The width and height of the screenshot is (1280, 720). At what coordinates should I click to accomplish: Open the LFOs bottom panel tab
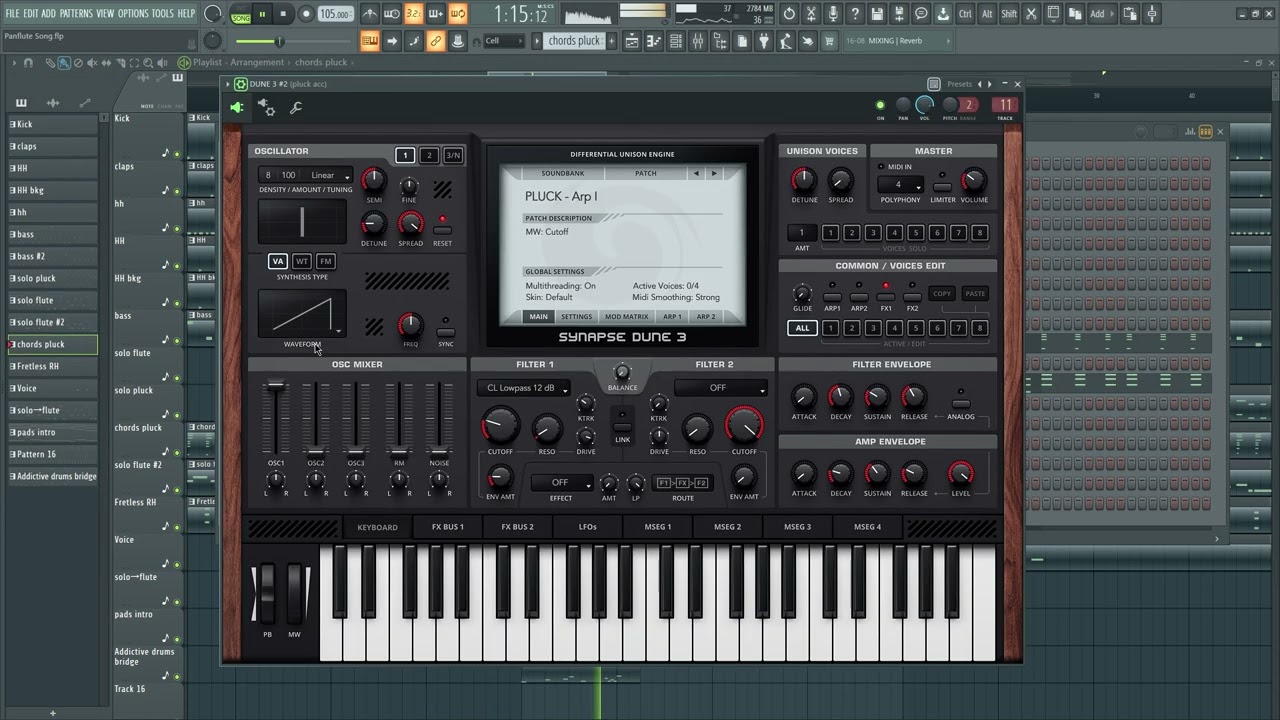click(587, 527)
